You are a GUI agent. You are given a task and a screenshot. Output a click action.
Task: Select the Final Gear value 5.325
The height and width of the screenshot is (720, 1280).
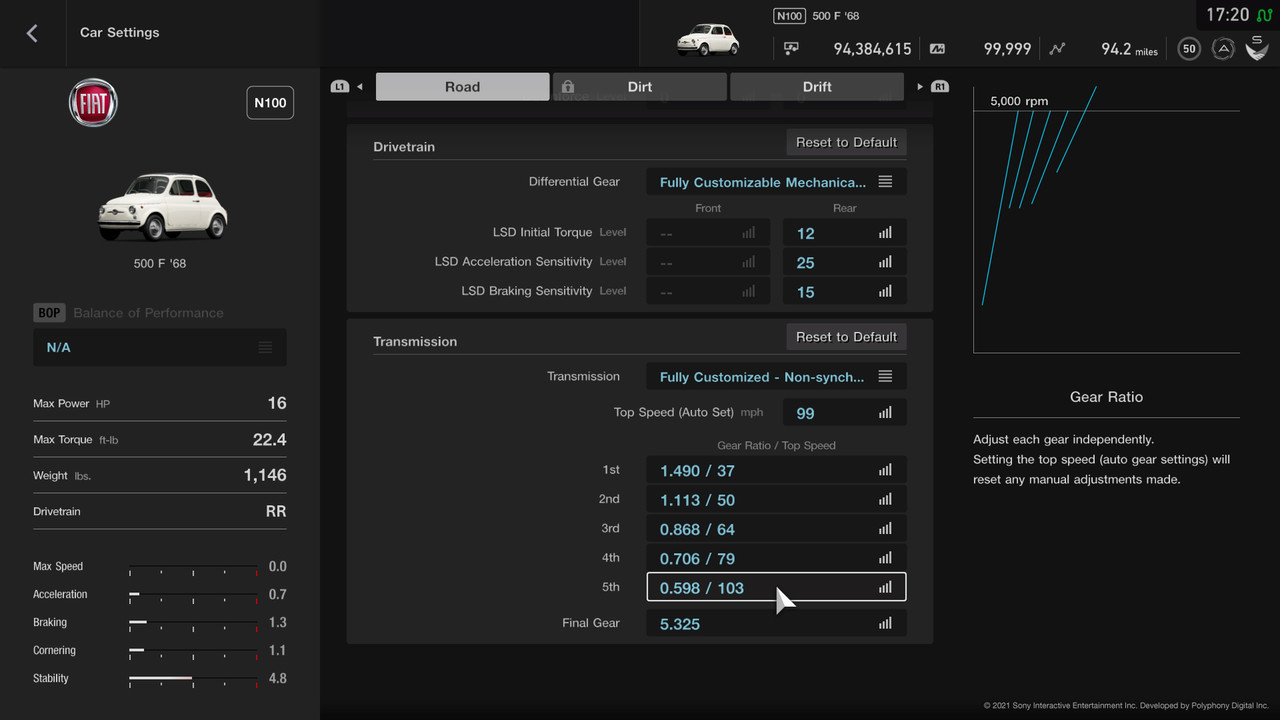coord(777,623)
